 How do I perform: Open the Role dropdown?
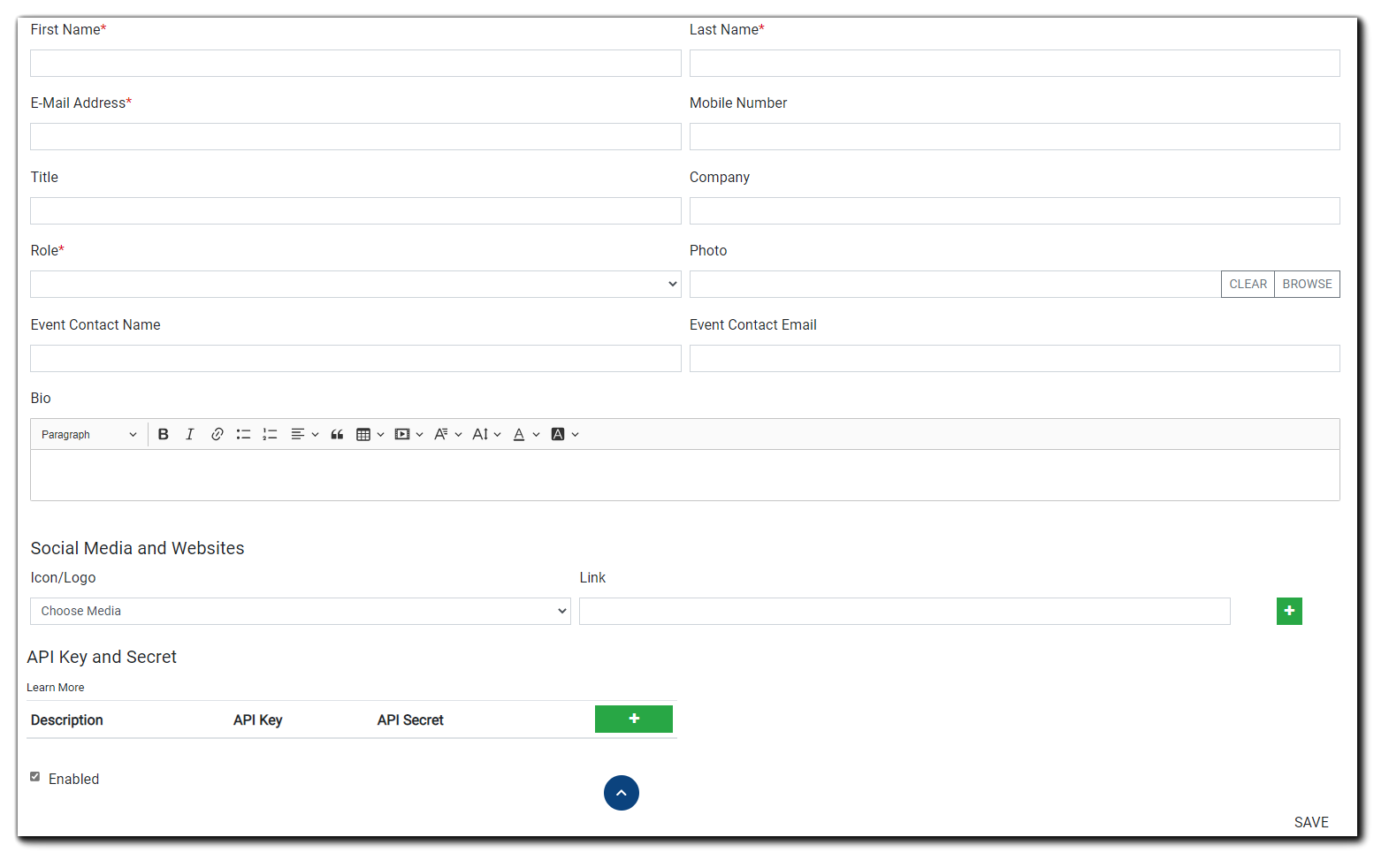355,284
